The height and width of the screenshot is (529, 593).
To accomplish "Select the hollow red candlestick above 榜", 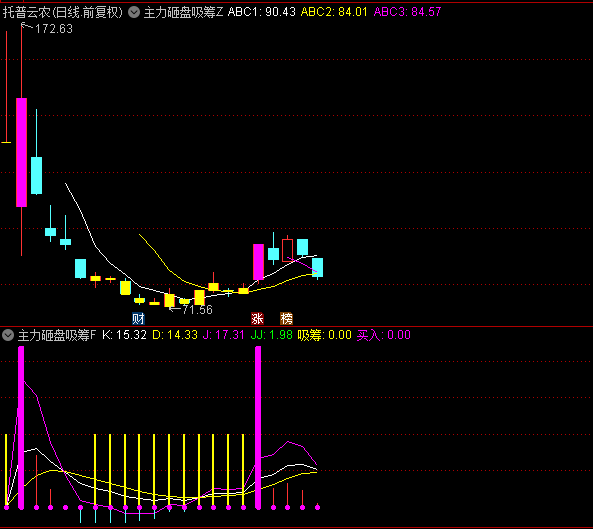I will coord(287,250).
